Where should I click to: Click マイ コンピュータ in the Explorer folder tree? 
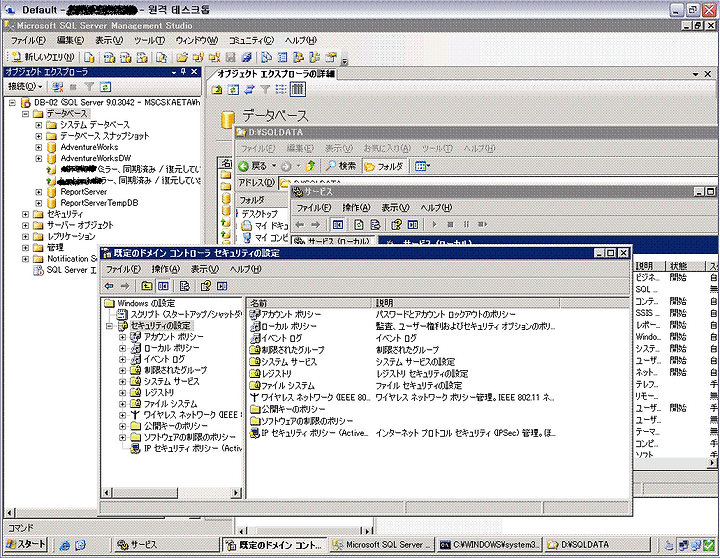pos(271,237)
